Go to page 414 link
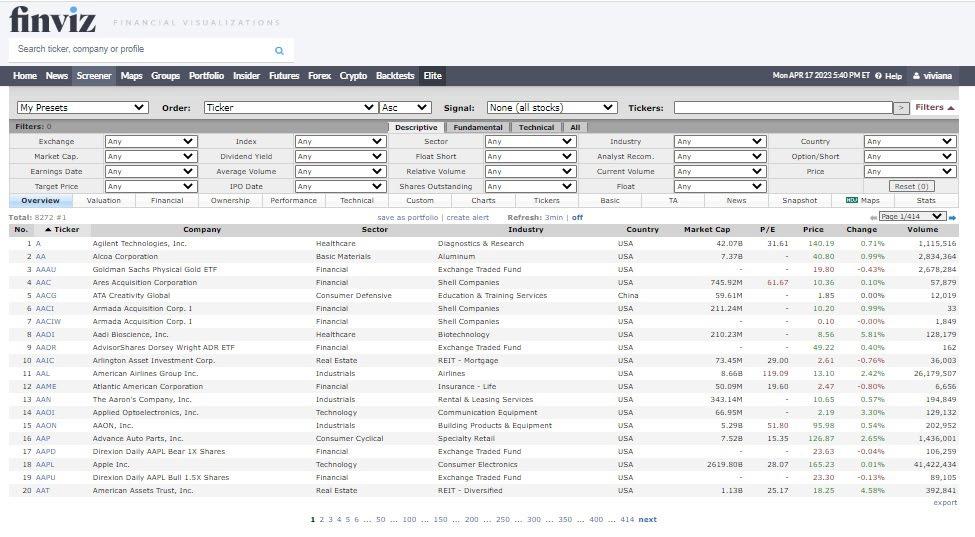975x537 pixels. tap(627, 520)
